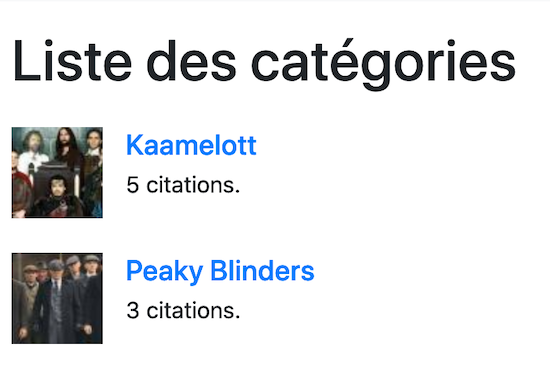The height and width of the screenshot is (384, 550).
Task: Click the number 3 in Peaky Blinders' count
Action: (133, 311)
